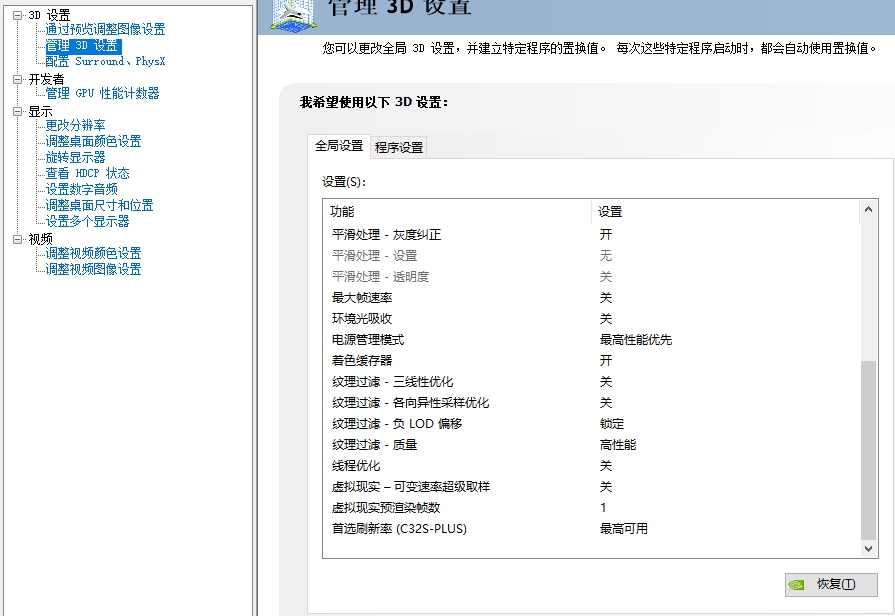Open 调整桌面尺寸和位置 page
This screenshot has height=616, width=895.
pyautogui.click(x=99, y=205)
